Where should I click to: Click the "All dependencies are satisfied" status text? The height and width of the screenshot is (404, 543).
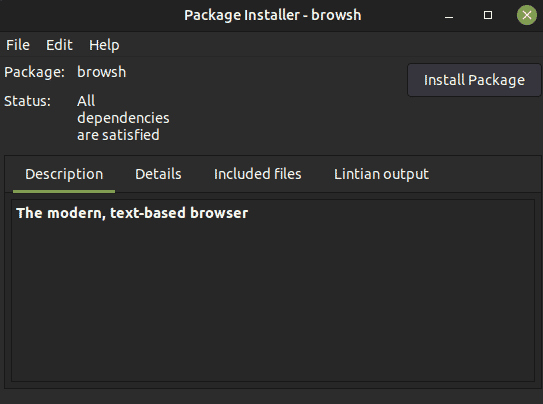pos(123,118)
